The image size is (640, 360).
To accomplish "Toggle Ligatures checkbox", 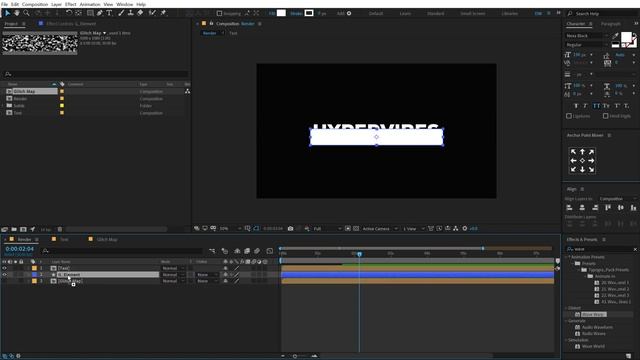I will click(569, 116).
